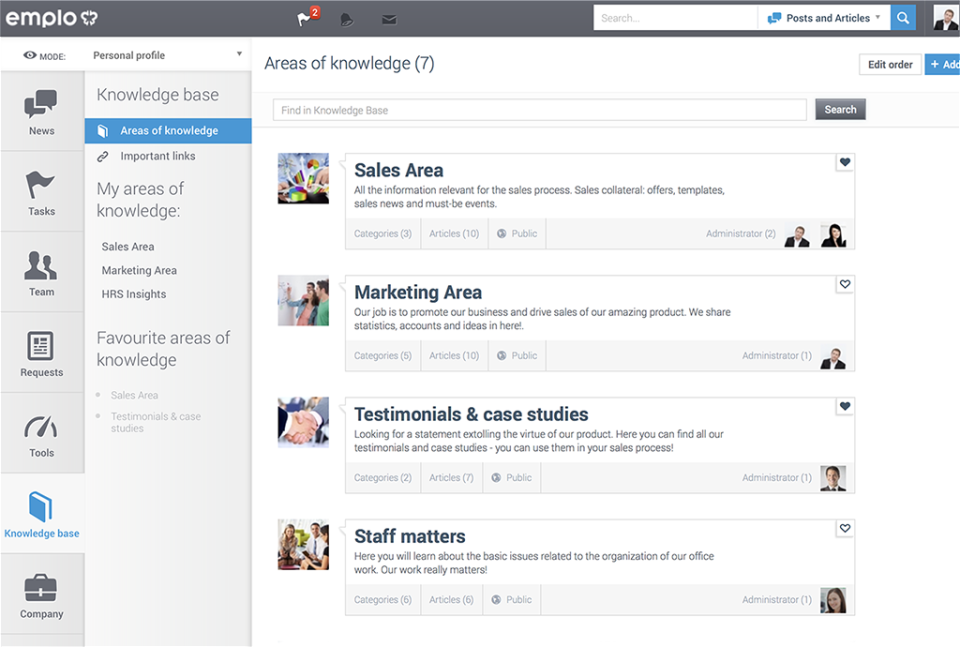Click the Edit order button

pyautogui.click(x=889, y=64)
